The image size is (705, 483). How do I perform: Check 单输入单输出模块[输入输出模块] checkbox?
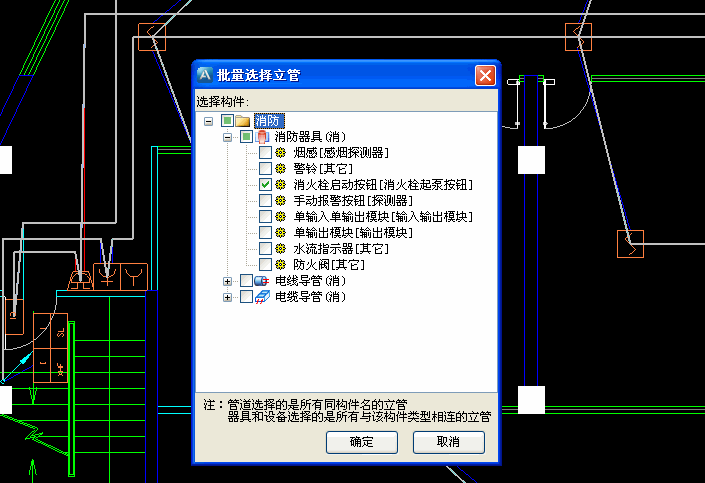point(265,217)
